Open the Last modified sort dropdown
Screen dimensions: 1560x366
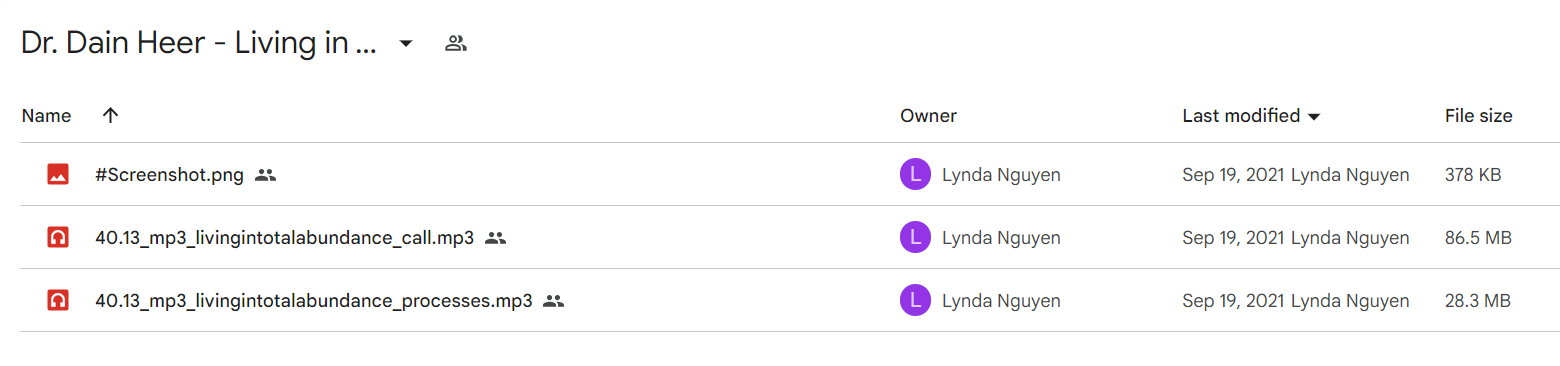click(x=1314, y=117)
